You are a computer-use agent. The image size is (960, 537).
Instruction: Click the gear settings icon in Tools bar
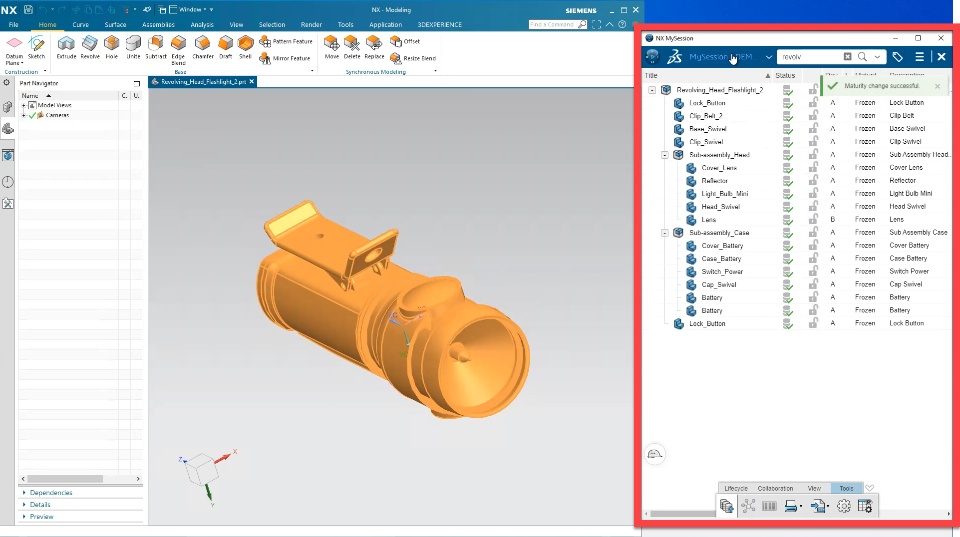843,506
